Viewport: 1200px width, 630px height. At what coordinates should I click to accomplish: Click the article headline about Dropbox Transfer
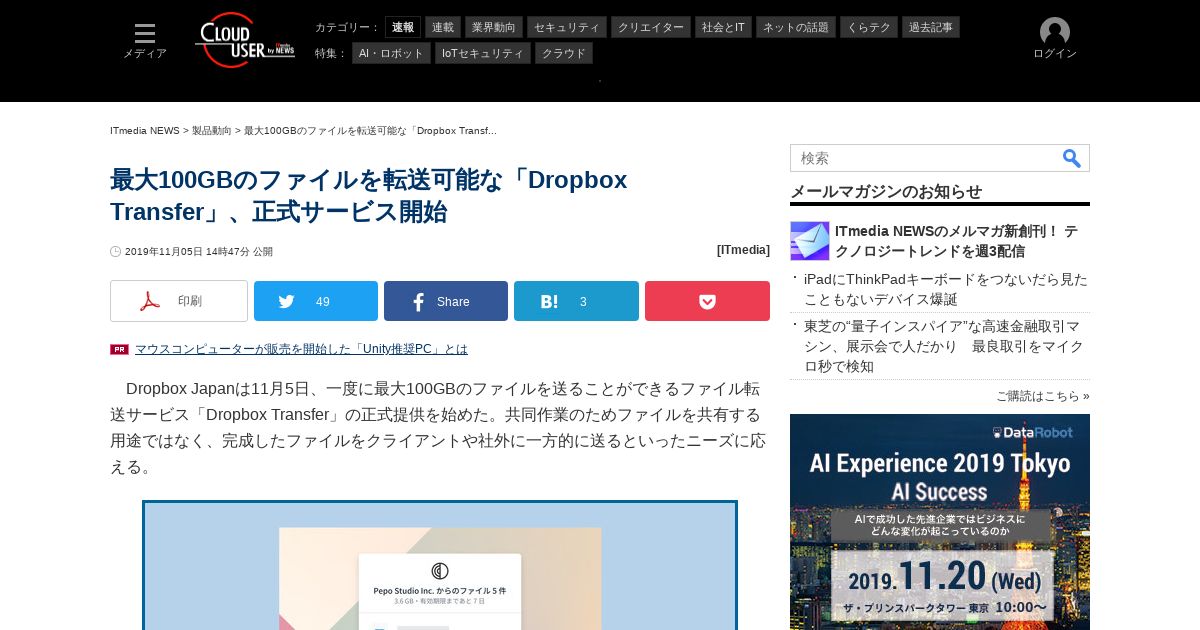369,196
